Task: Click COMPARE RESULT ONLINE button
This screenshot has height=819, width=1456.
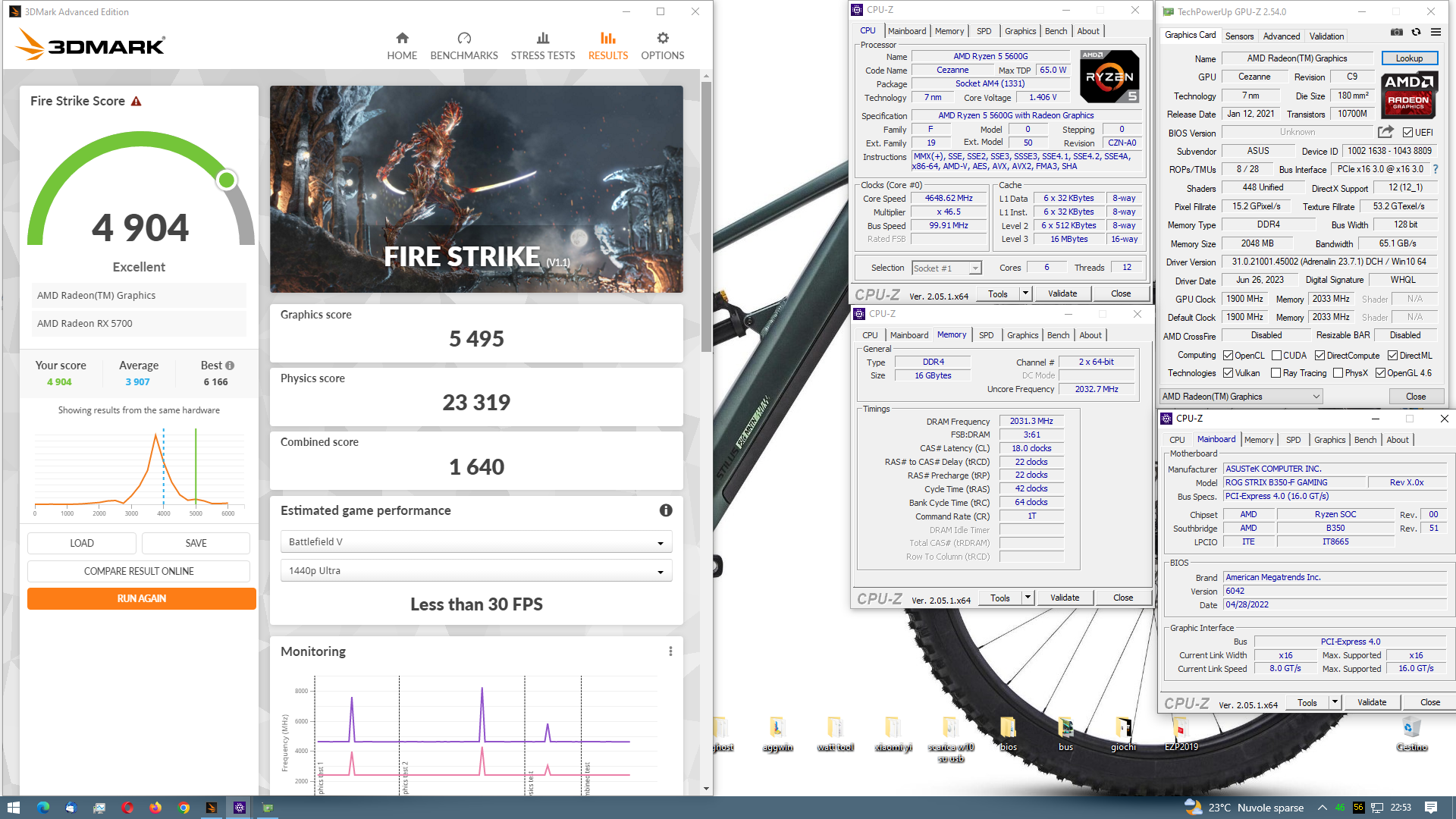Action: [139, 571]
